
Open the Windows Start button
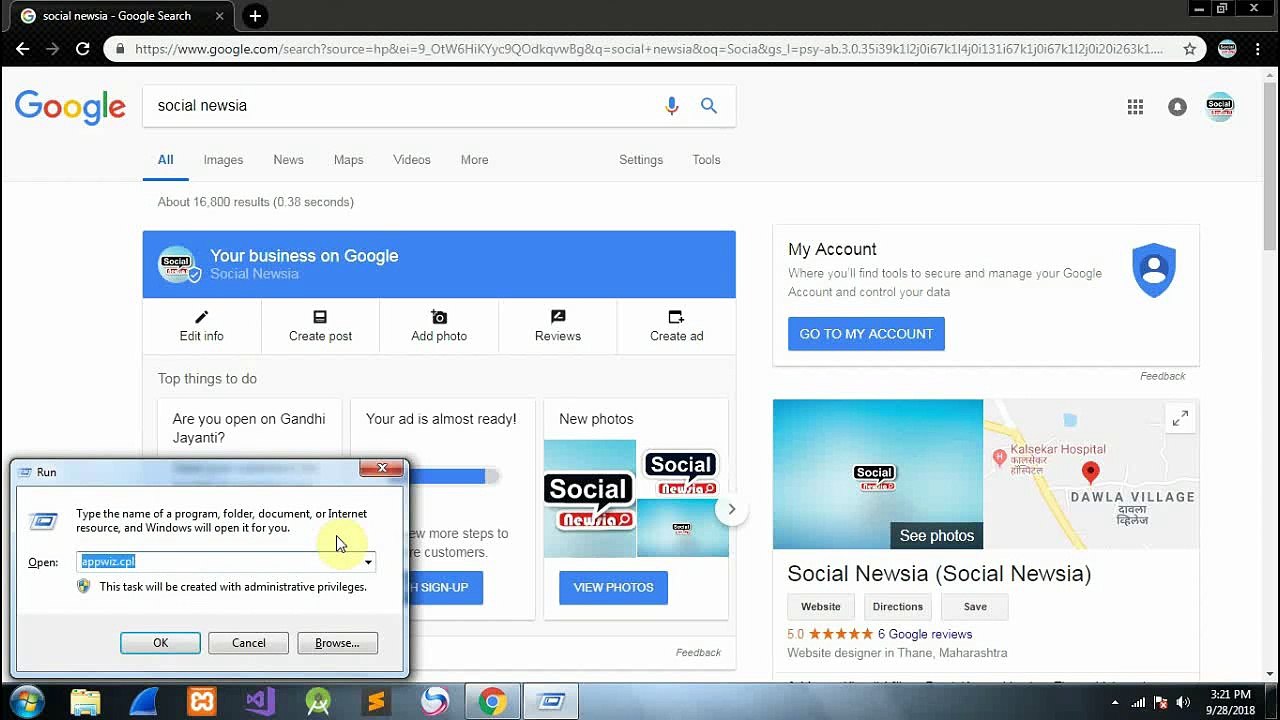point(27,702)
